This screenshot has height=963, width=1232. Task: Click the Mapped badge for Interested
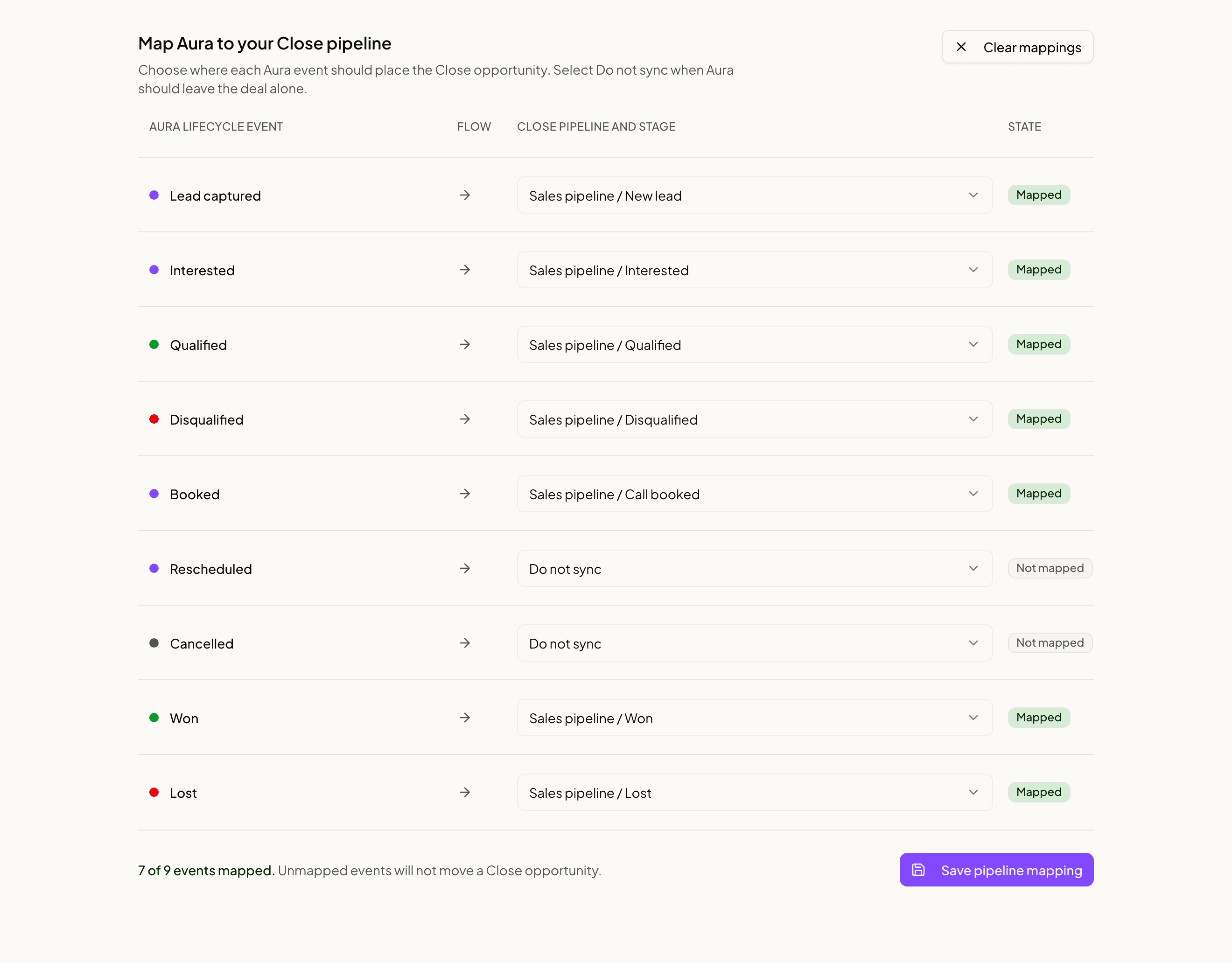click(1039, 270)
